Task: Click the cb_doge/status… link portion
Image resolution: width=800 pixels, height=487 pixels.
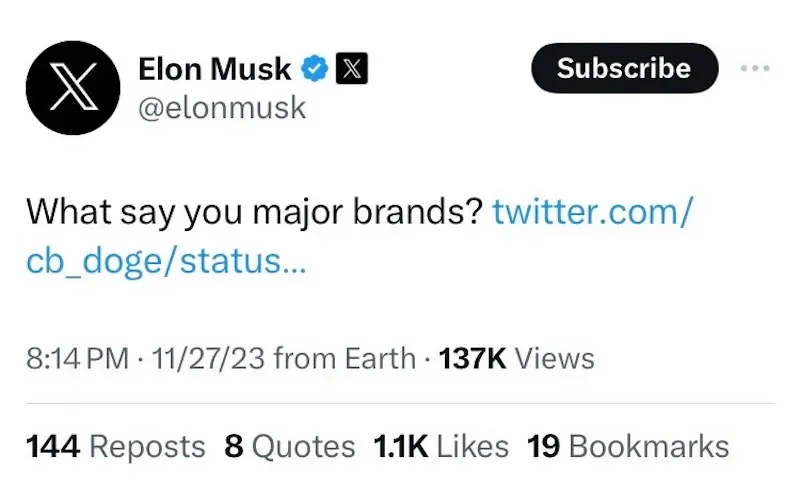Action: pyautogui.click(x=168, y=262)
